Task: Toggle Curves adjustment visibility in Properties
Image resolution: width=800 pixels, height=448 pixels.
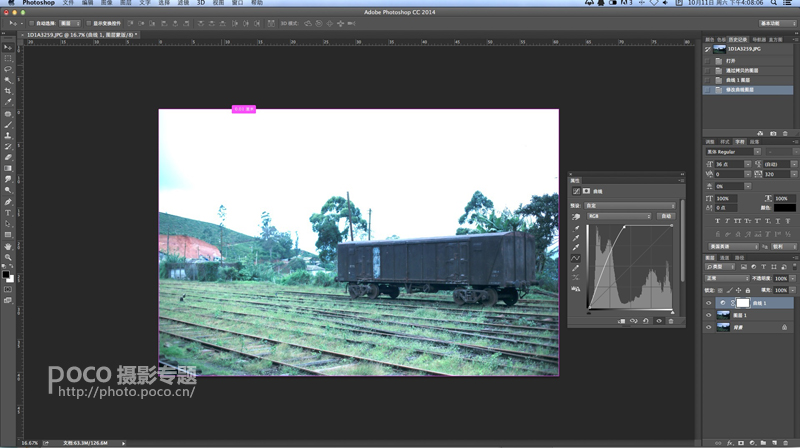Action: click(659, 321)
